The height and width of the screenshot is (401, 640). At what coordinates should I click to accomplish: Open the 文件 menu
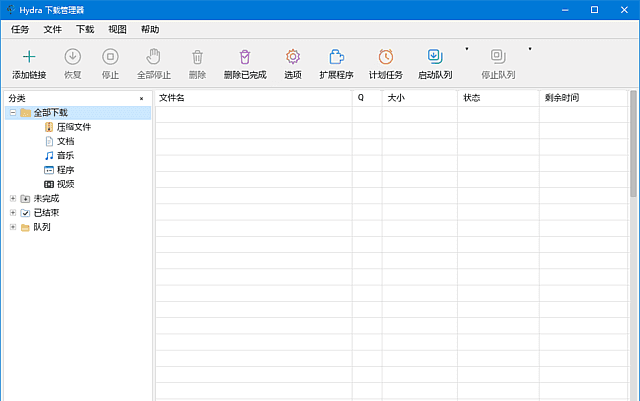tap(53, 29)
